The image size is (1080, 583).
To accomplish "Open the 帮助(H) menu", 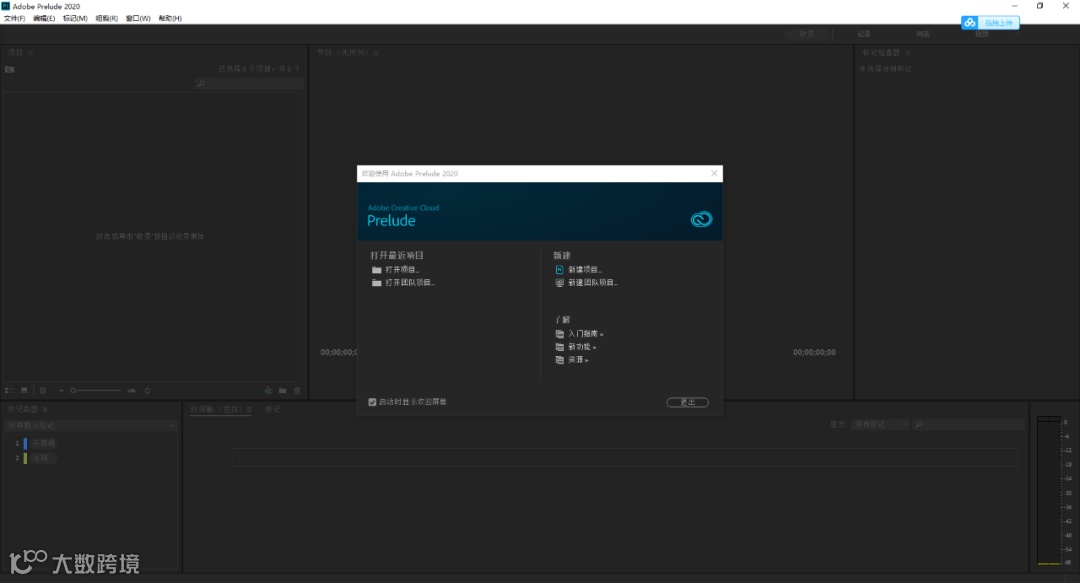I will [x=170, y=19].
